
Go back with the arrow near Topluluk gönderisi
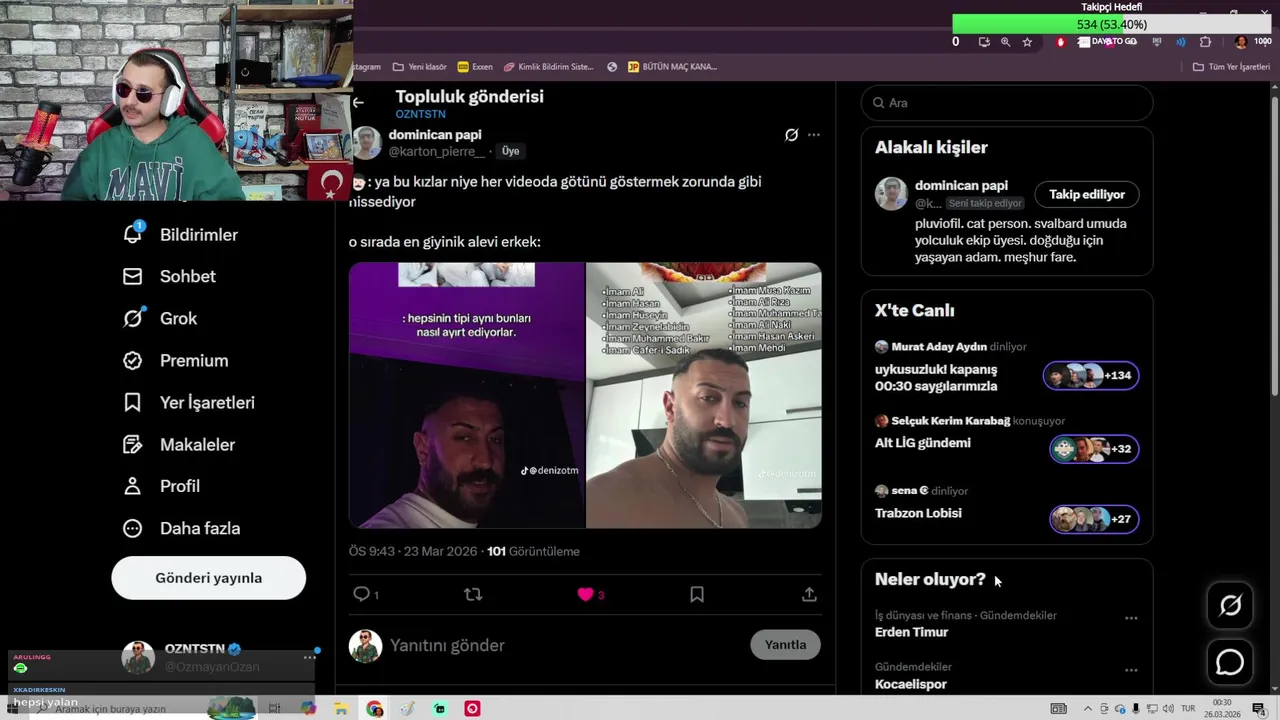(x=358, y=102)
